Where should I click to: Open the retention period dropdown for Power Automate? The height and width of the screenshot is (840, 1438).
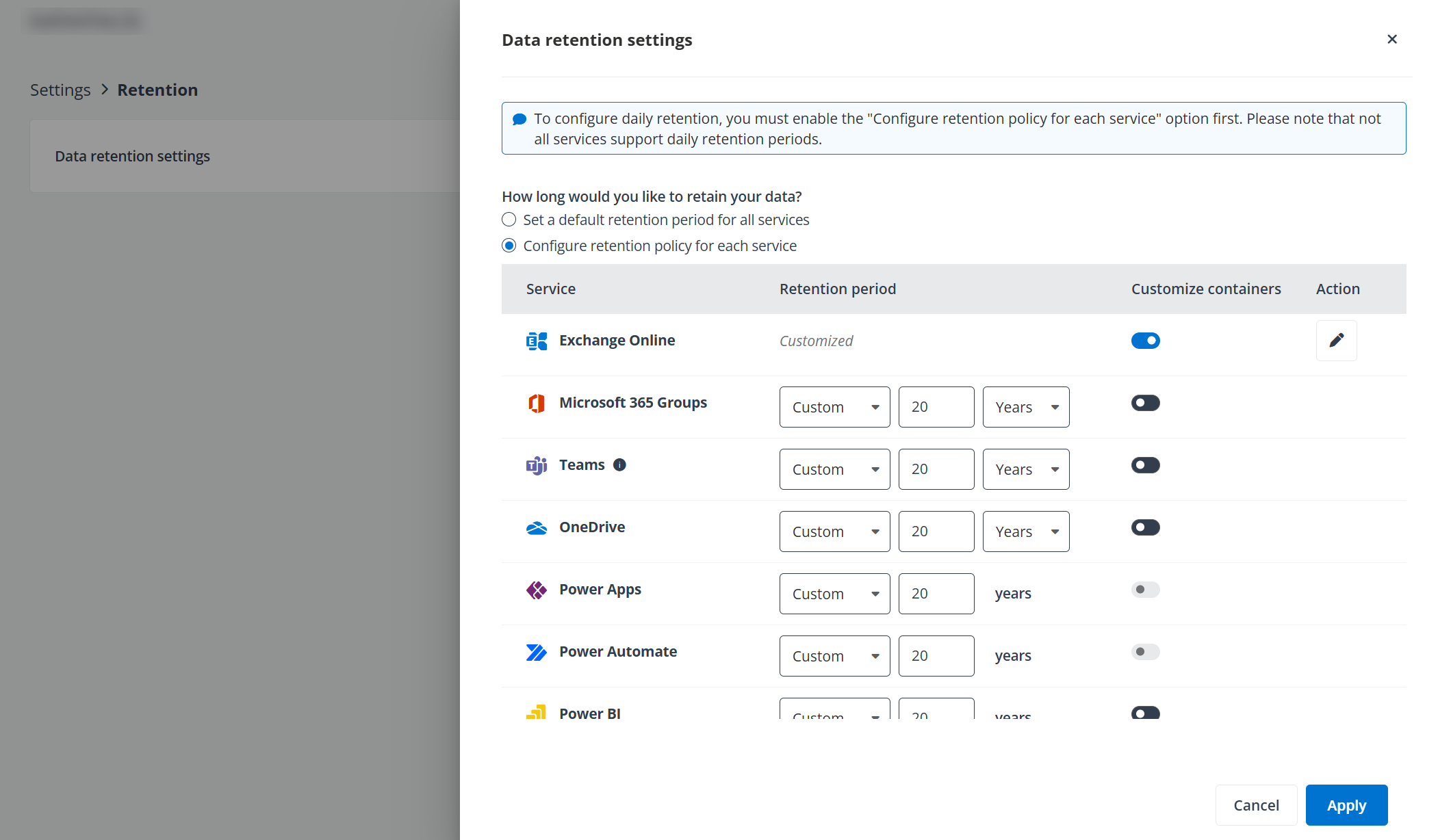tap(834, 655)
